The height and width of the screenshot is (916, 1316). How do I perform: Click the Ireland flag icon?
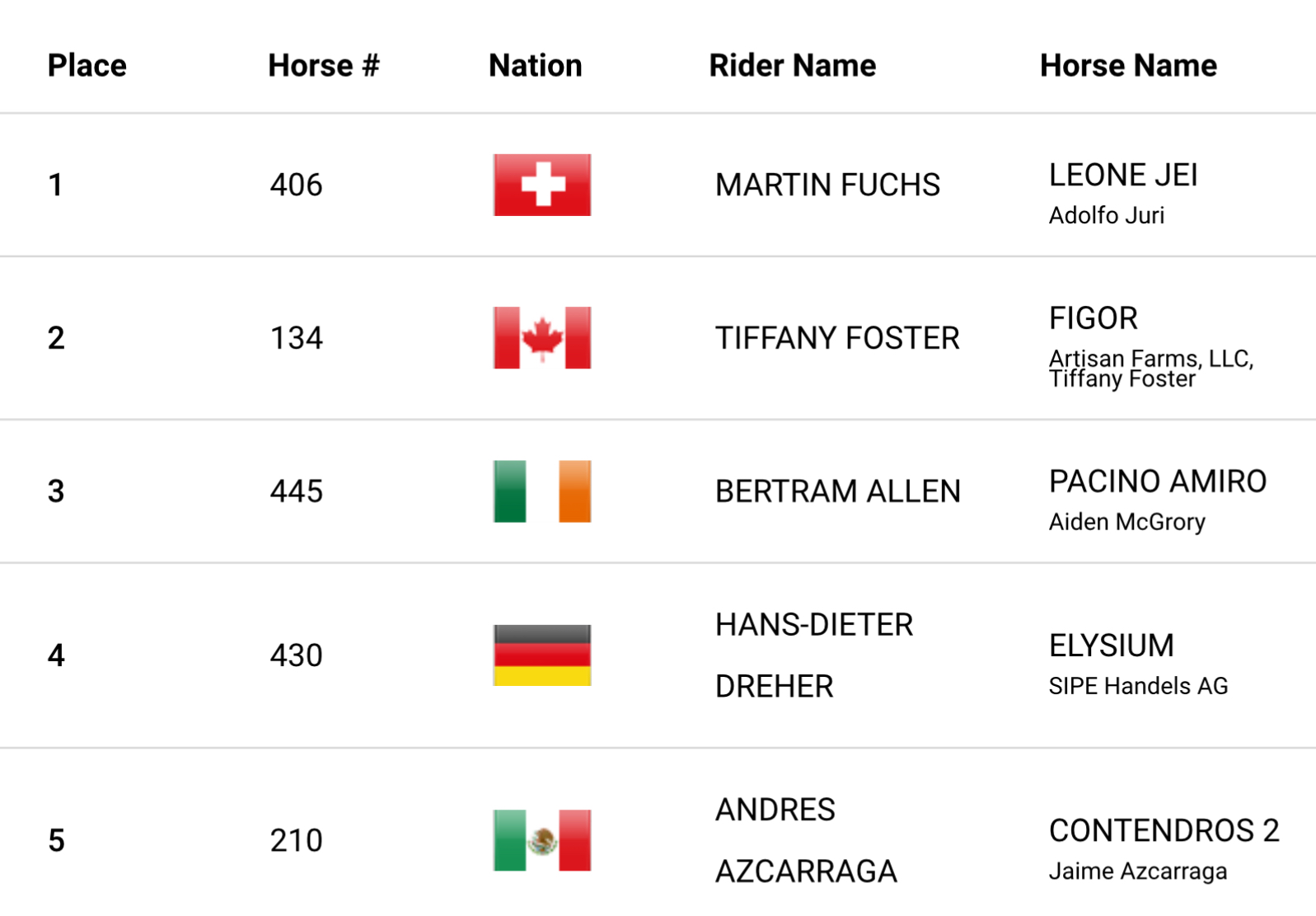(x=542, y=491)
